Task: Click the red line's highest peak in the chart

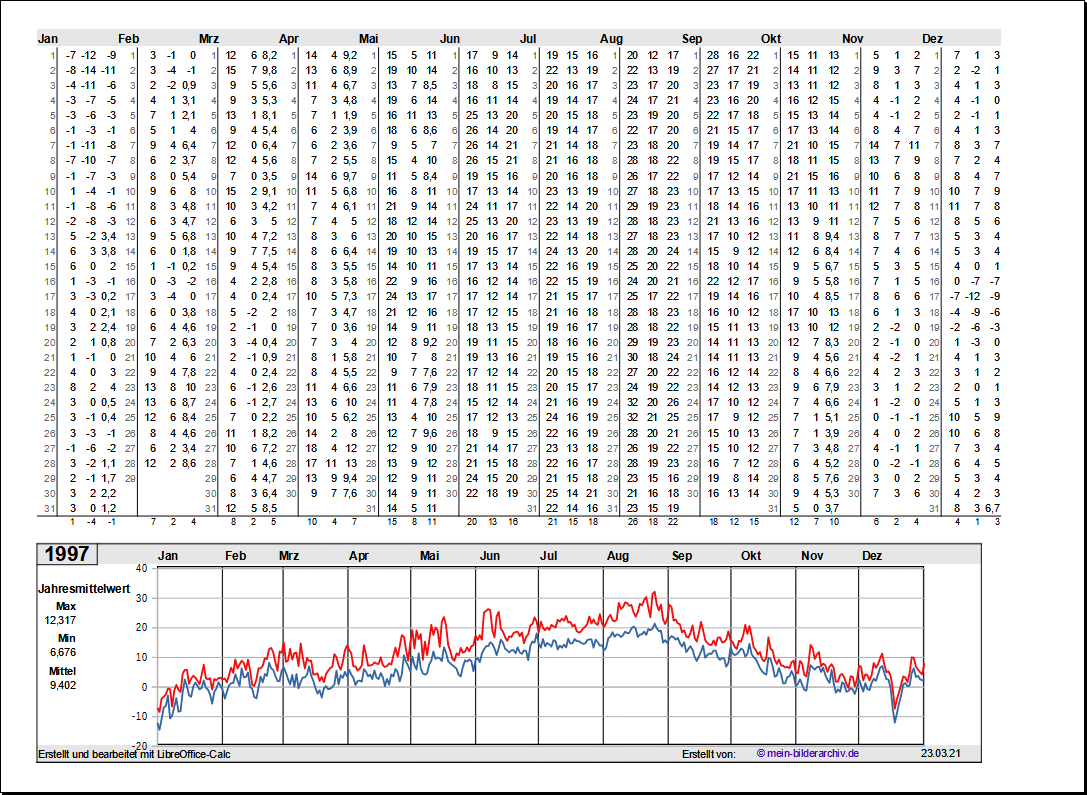Action: [x=654, y=592]
